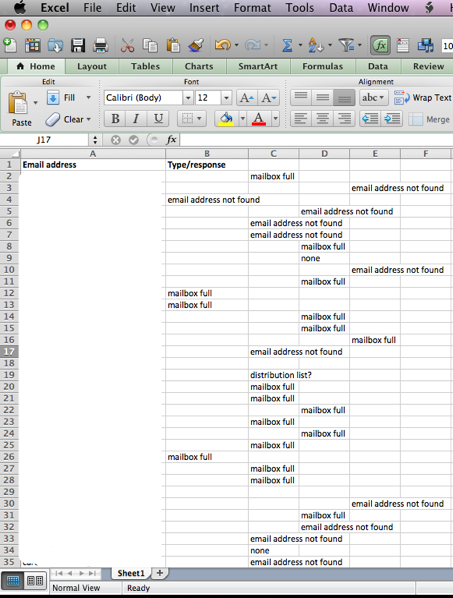Click Wrap Text button
453x598 pixels.
(x=422, y=98)
